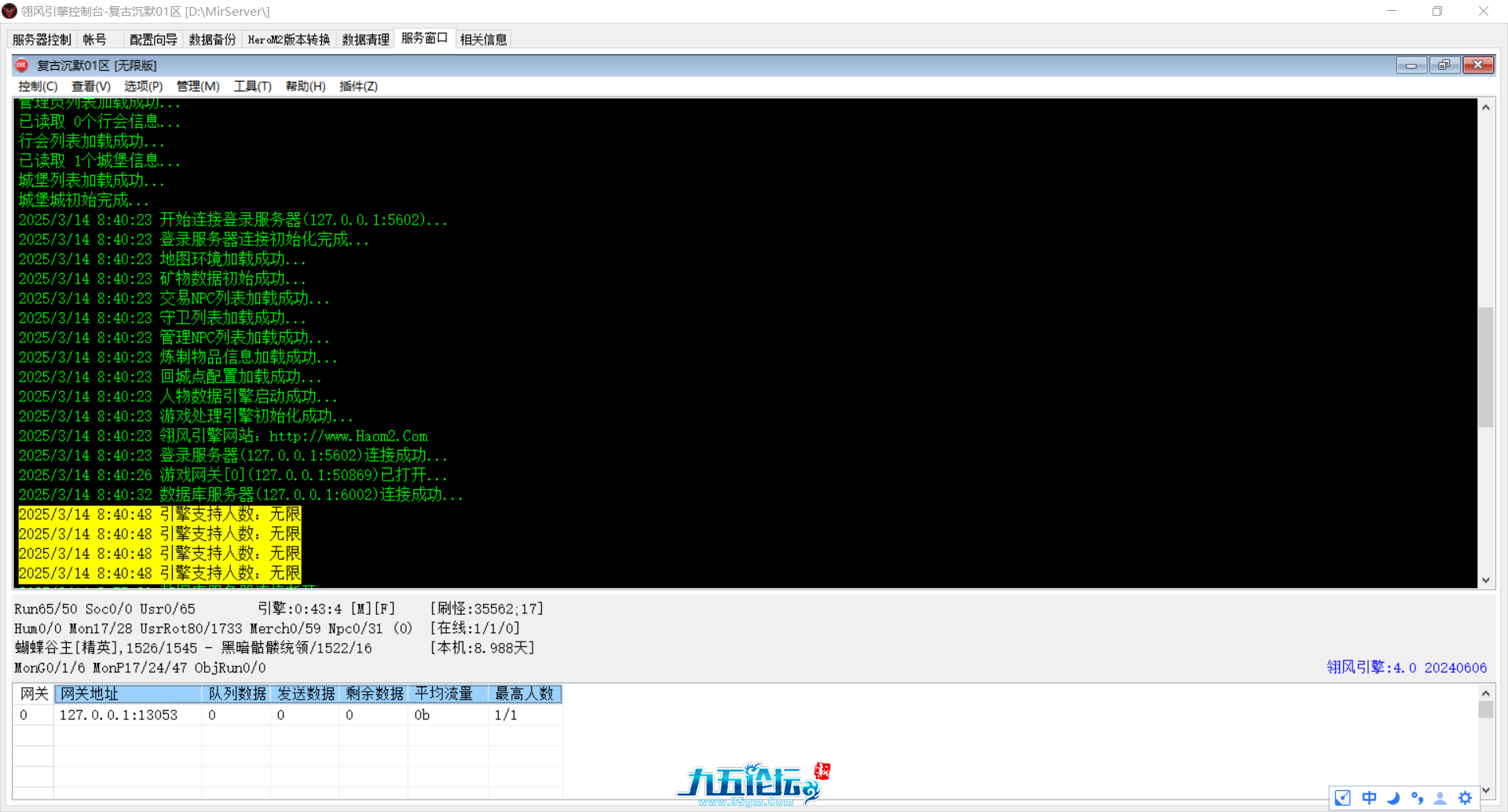Viewport: 1508px width, 812px height.
Task: Open the HeroM2版本转换 tab
Action: click(x=289, y=39)
